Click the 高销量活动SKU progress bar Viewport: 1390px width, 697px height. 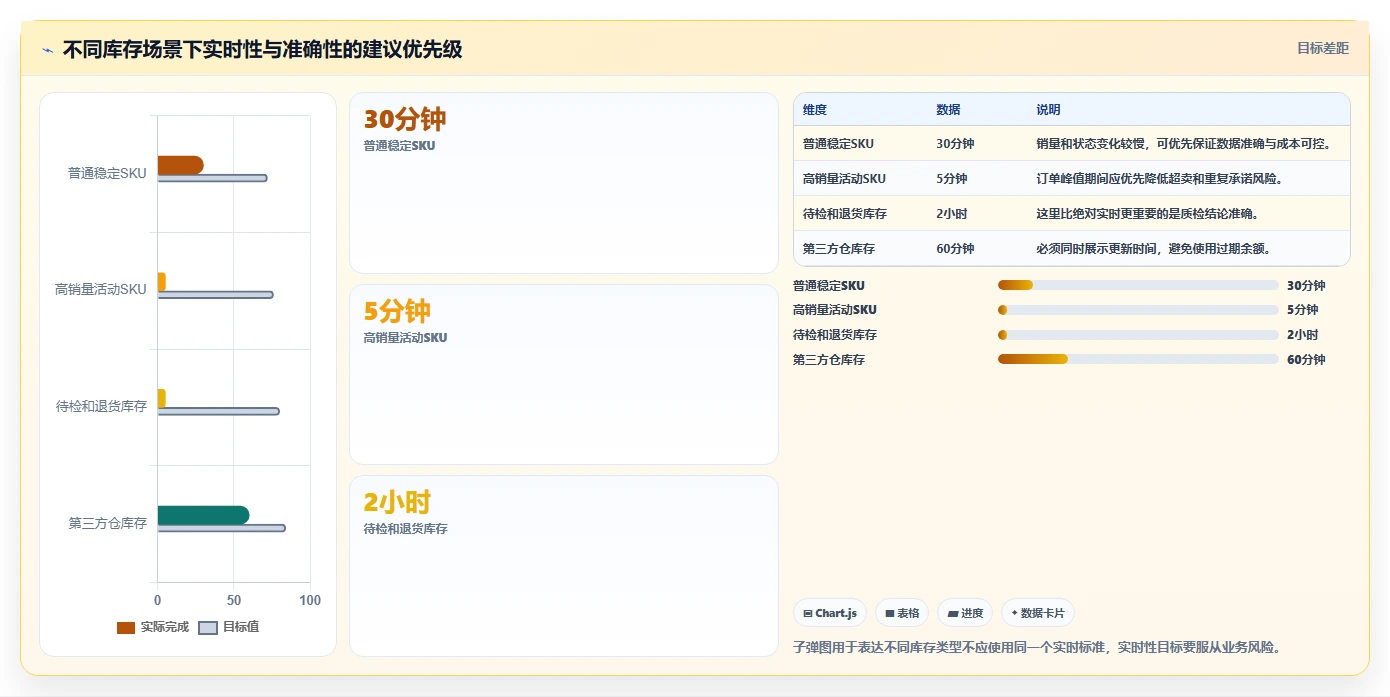[1138, 310]
